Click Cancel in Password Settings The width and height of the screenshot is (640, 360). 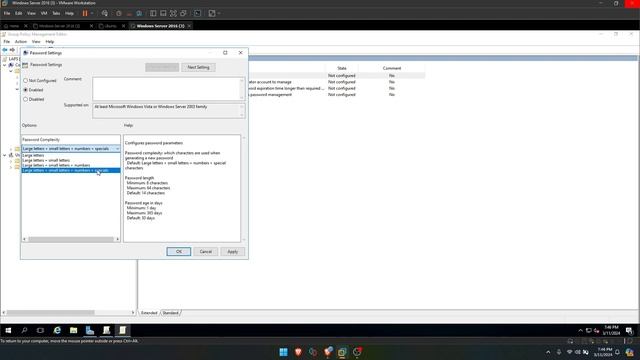(205, 251)
